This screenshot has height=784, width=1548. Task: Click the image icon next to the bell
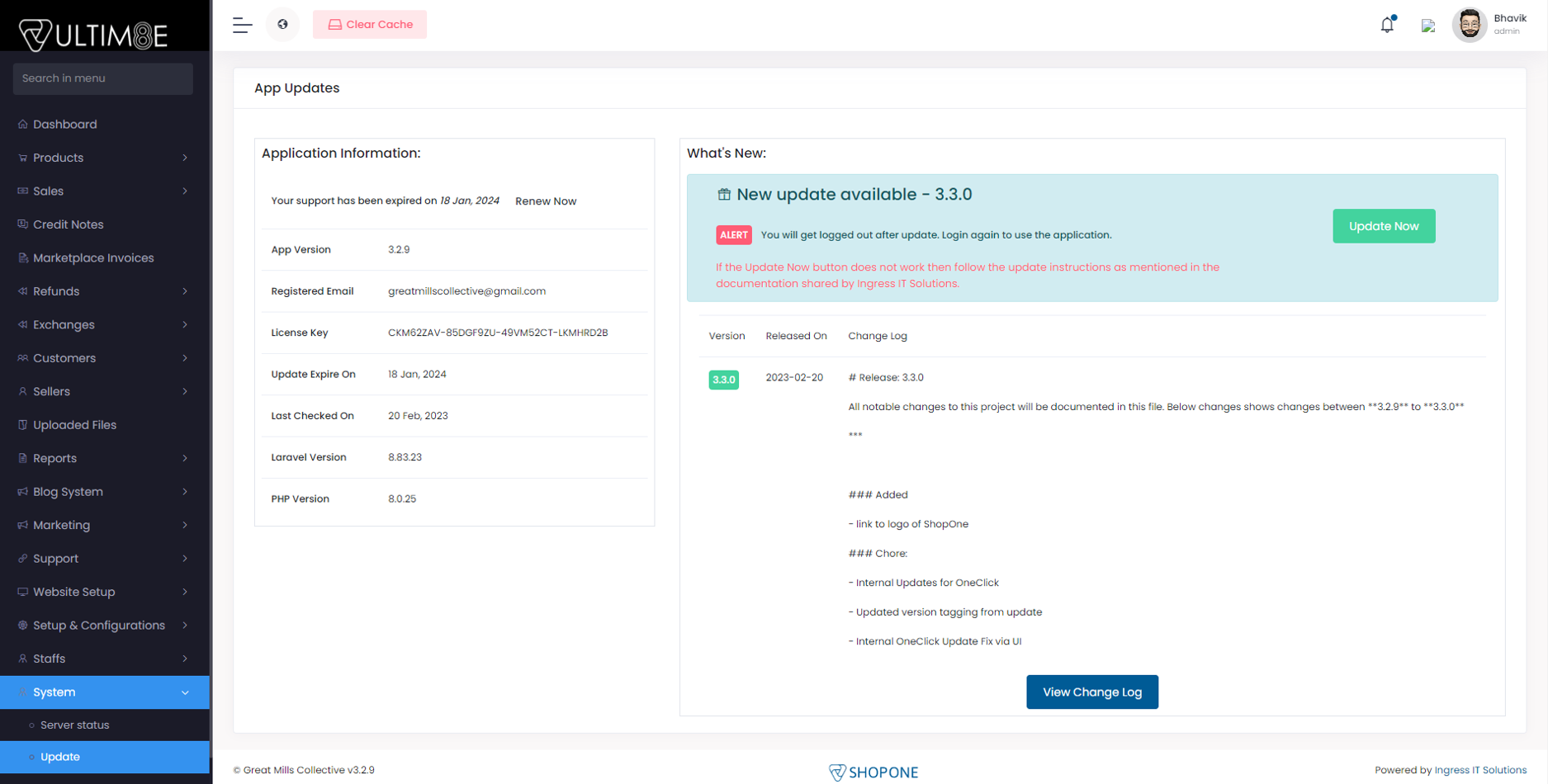1428,25
